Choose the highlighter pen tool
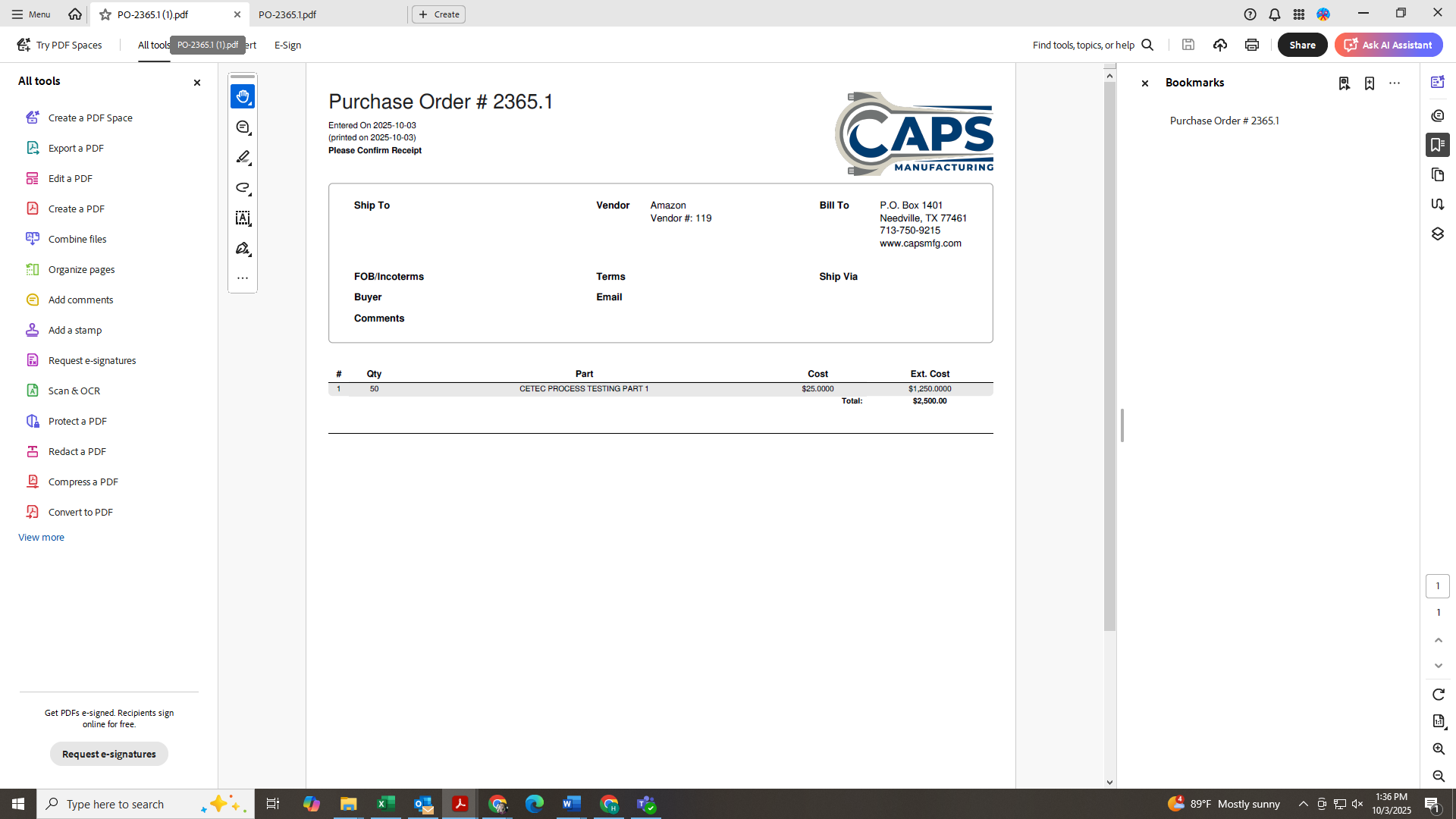This screenshot has width=1456, height=819. (x=243, y=158)
